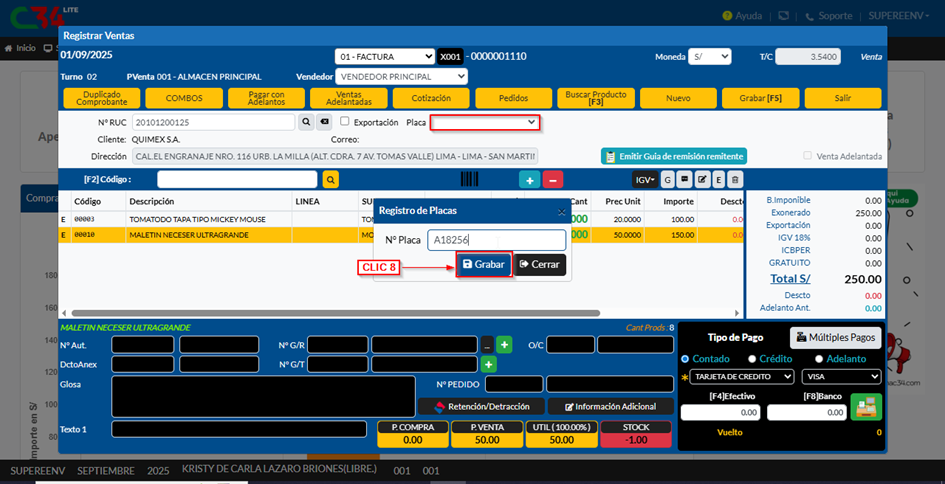Enable the Exportación checkbox
Viewport: 945px width, 484px height.
point(345,122)
